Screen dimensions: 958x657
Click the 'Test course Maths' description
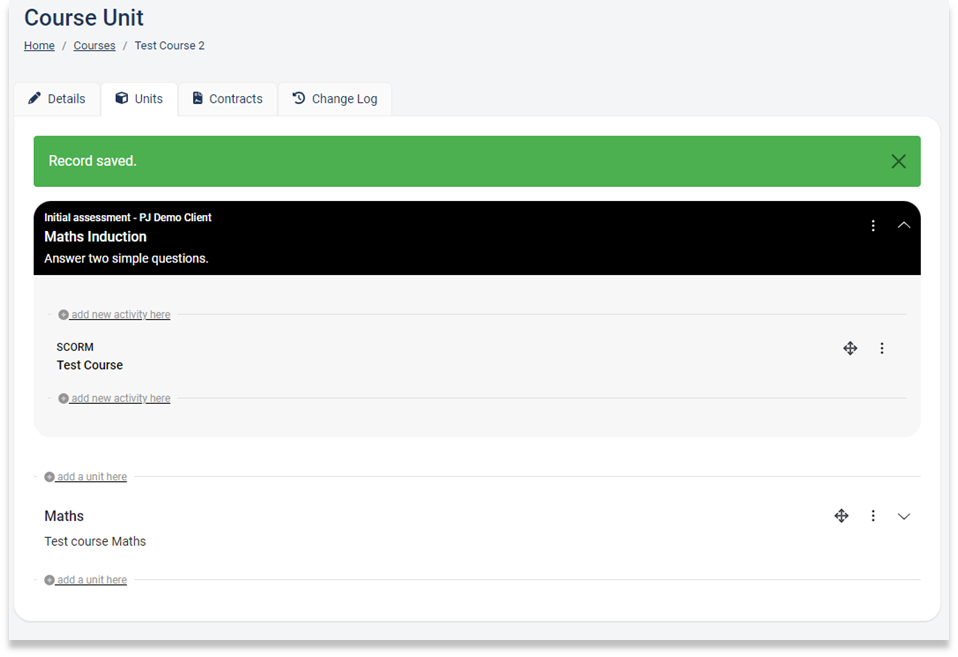click(x=95, y=541)
